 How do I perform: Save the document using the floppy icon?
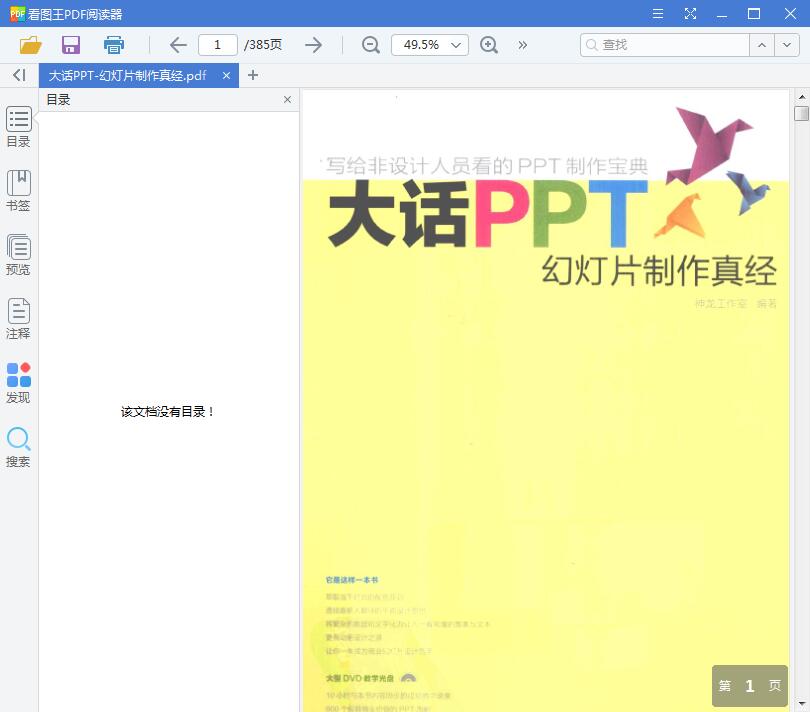click(71, 45)
